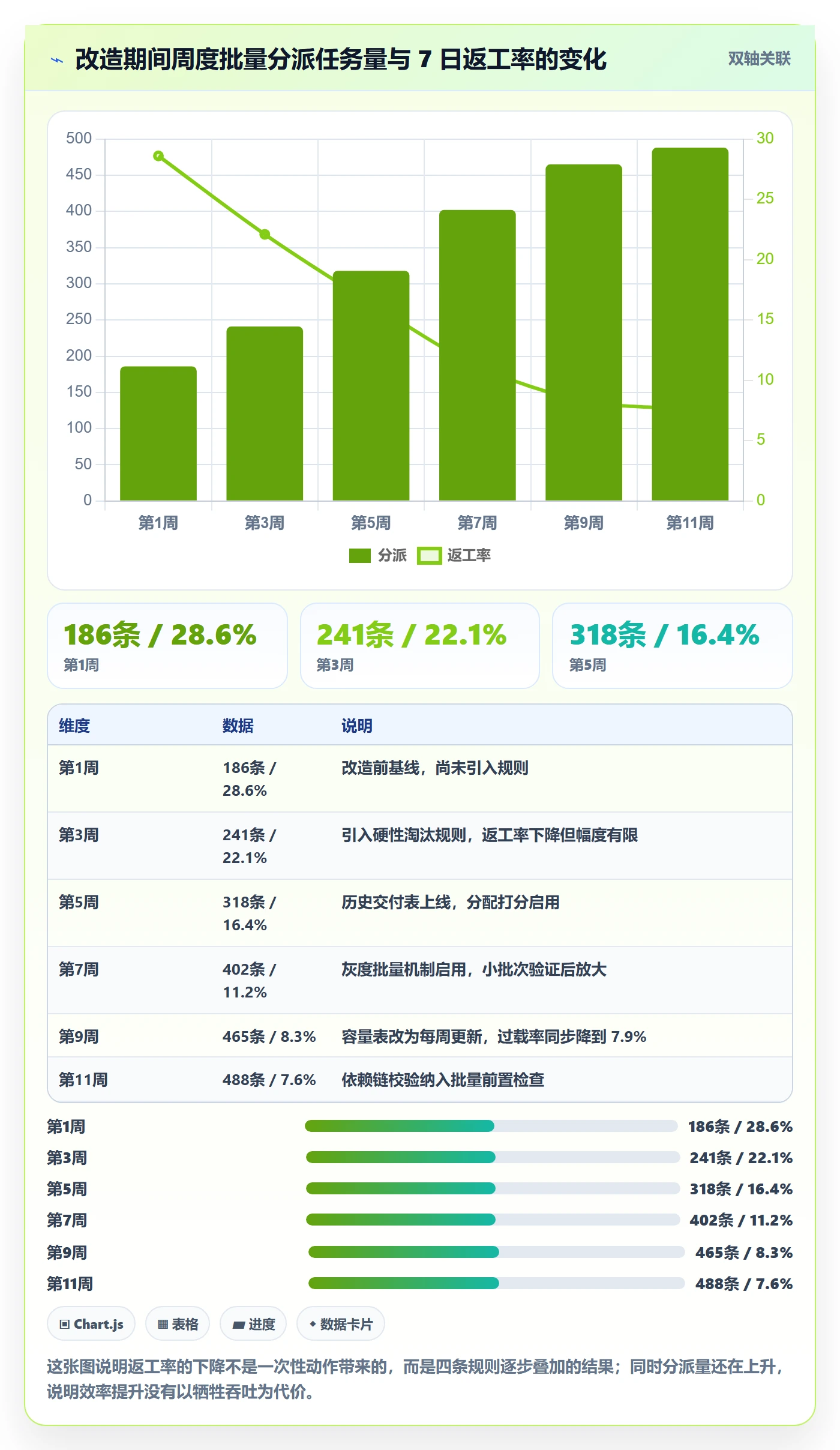Click the lightning icon beside the title
This screenshot has height=1450, width=840.
coord(57,60)
